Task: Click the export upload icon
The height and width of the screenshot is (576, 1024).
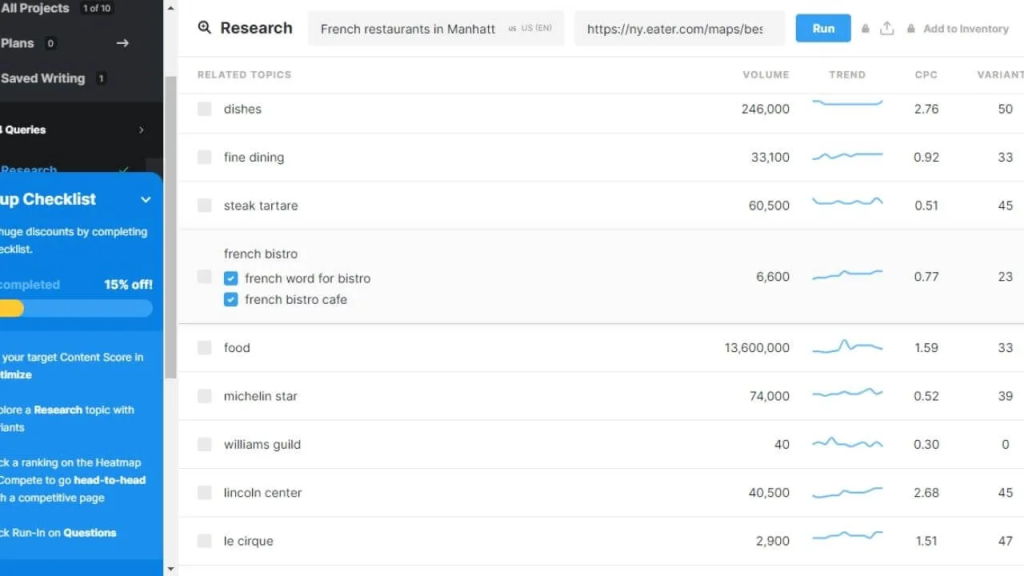Action: pos(887,28)
